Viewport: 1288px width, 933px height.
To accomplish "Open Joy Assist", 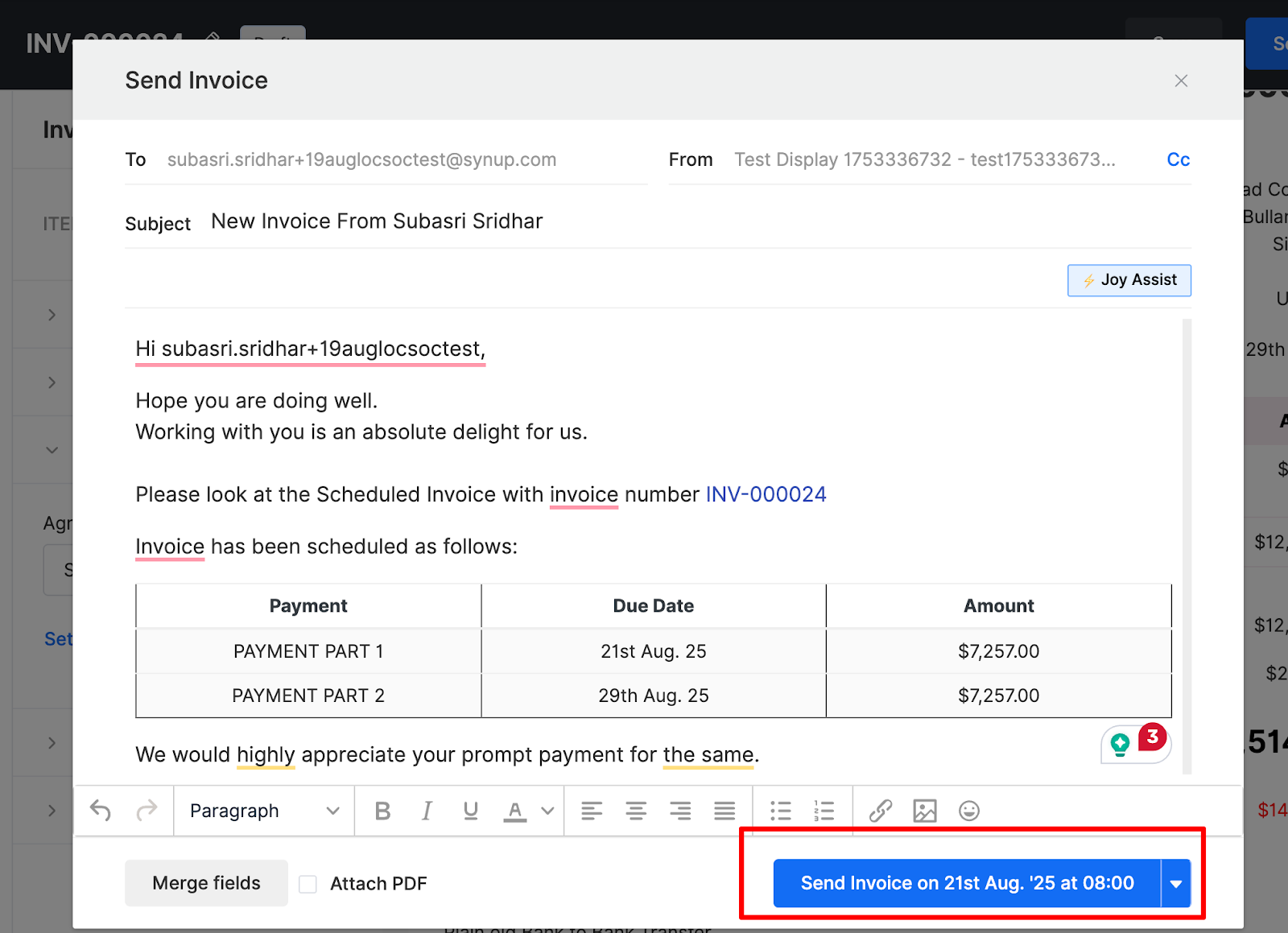I will pos(1129,280).
